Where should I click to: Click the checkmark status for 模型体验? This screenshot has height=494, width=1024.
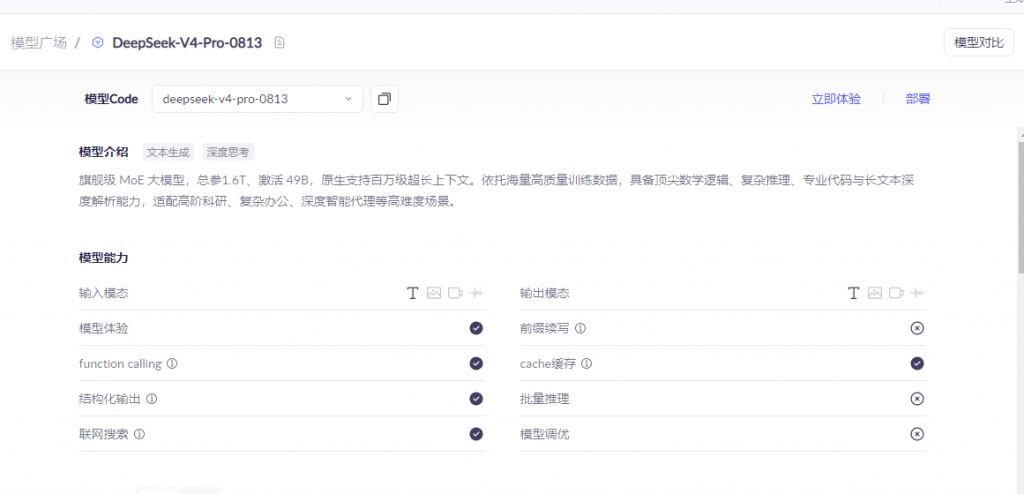tap(476, 328)
